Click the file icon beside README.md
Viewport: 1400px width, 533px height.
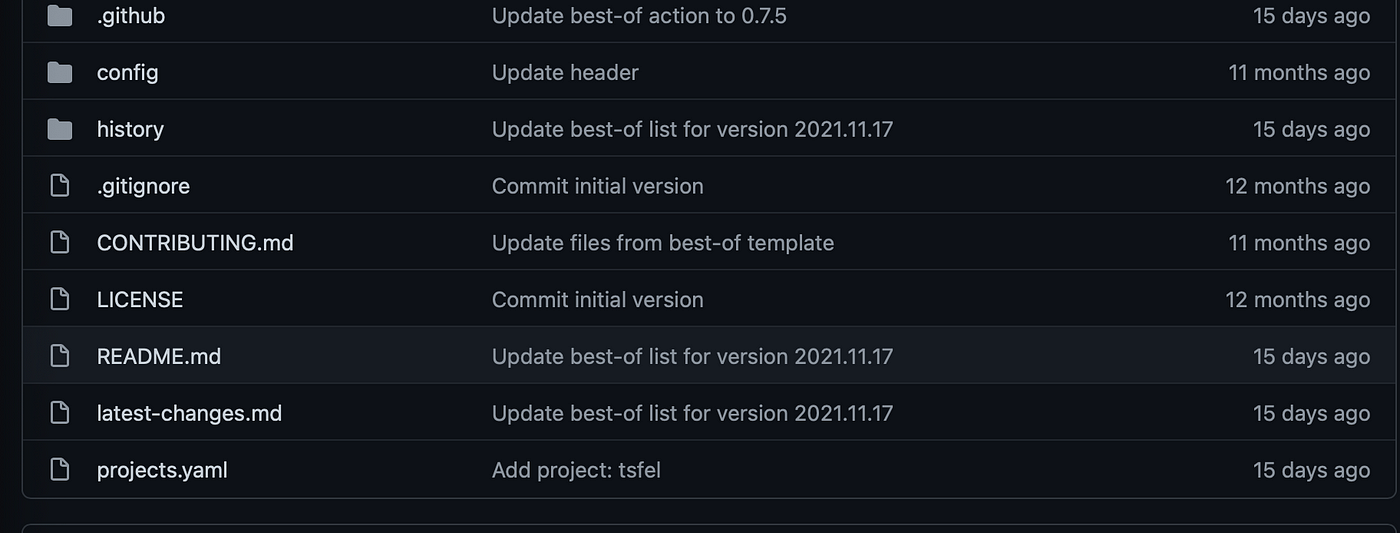(x=60, y=356)
